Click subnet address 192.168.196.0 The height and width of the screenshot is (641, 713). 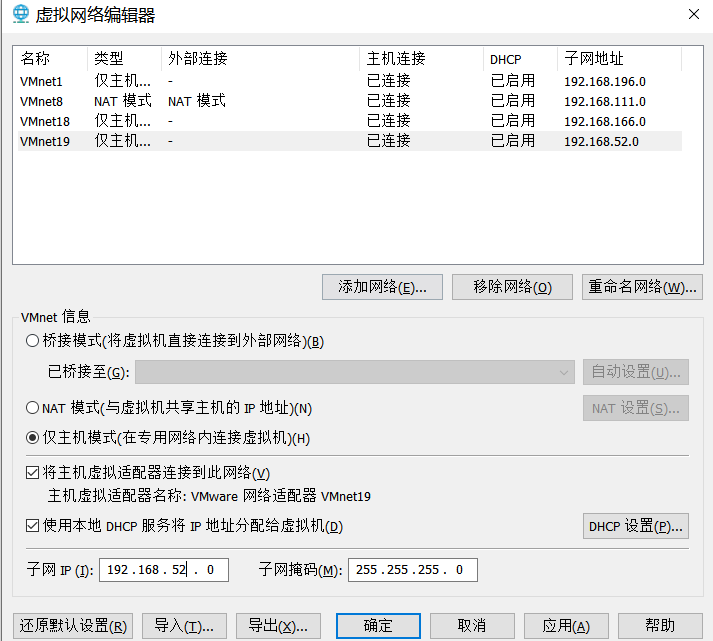(605, 82)
